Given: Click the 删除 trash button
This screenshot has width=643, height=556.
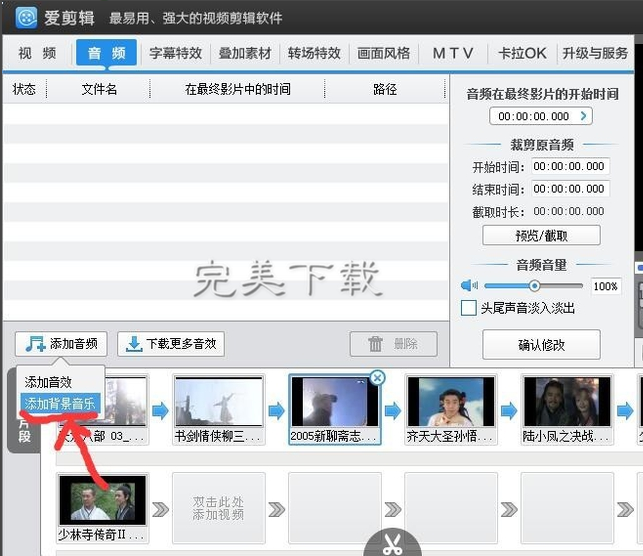Looking at the screenshot, I should click(393, 344).
